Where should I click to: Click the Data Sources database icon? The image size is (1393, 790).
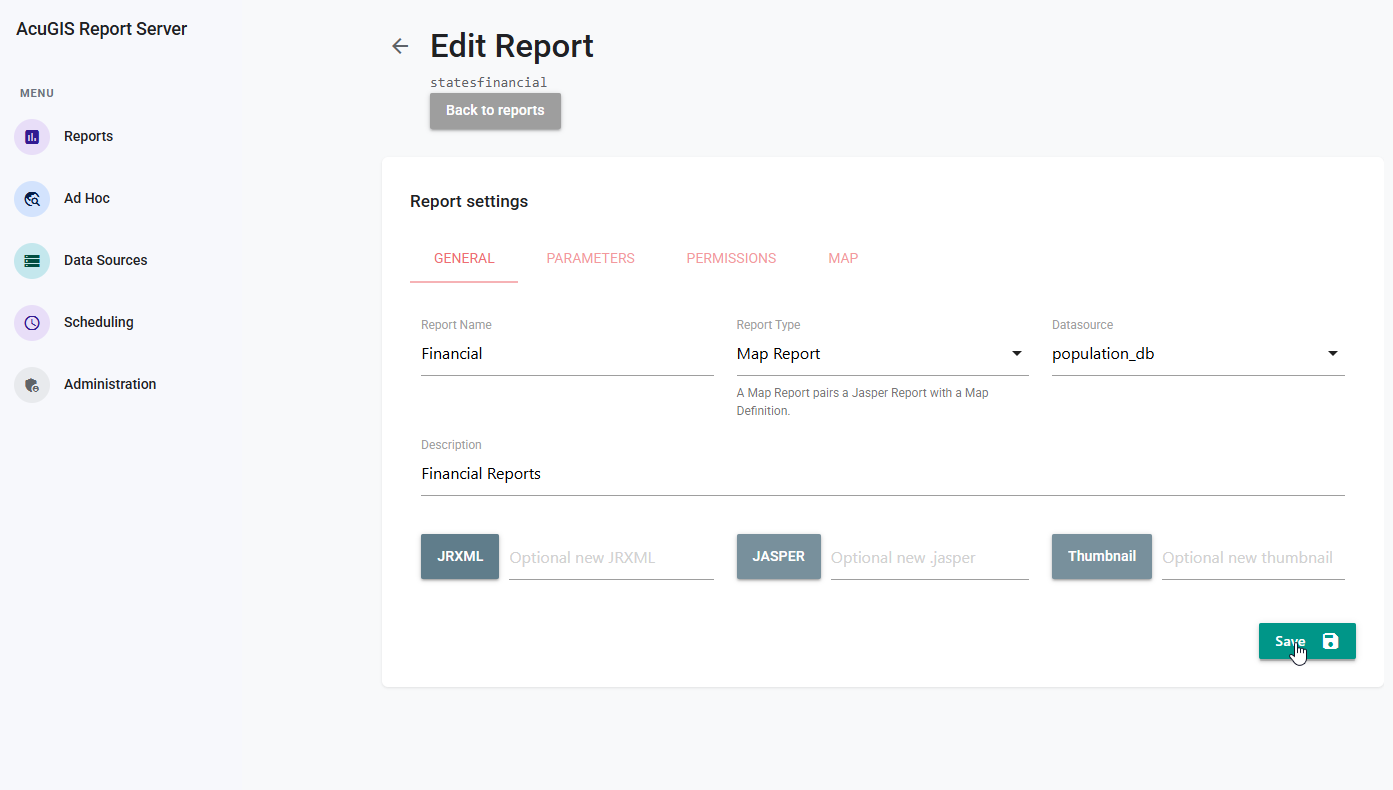[x=32, y=261]
